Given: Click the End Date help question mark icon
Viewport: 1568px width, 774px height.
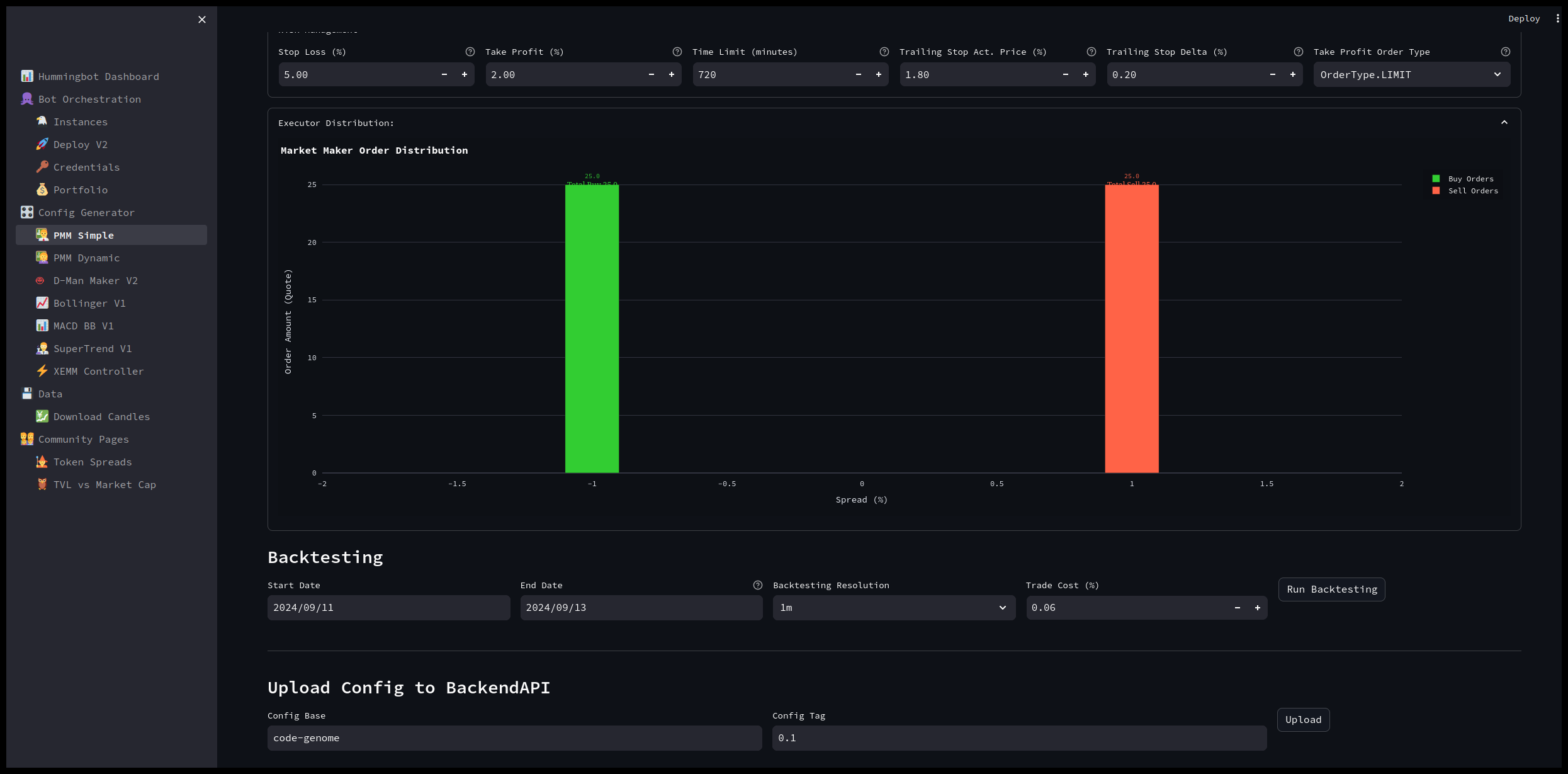Looking at the screenshot, I should [757, 585].
